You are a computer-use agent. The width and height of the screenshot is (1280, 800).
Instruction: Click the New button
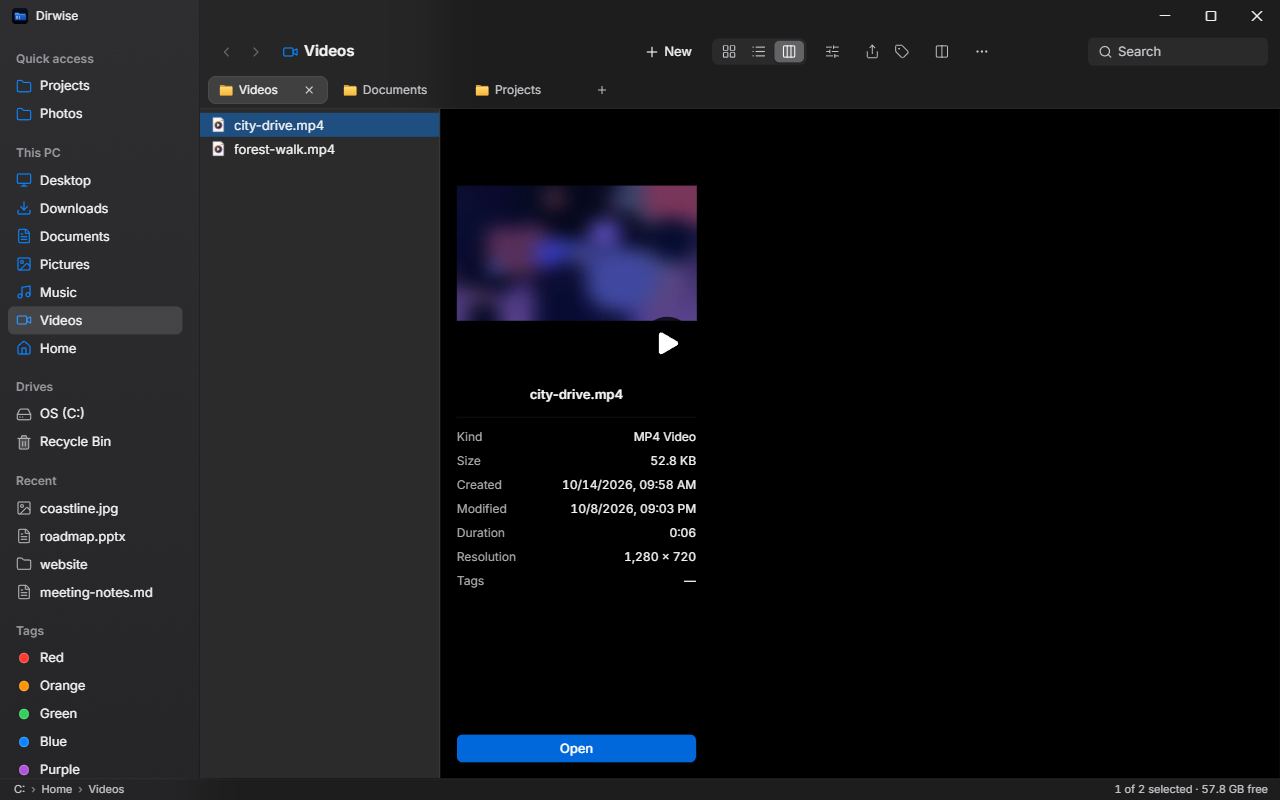(669, 52)
